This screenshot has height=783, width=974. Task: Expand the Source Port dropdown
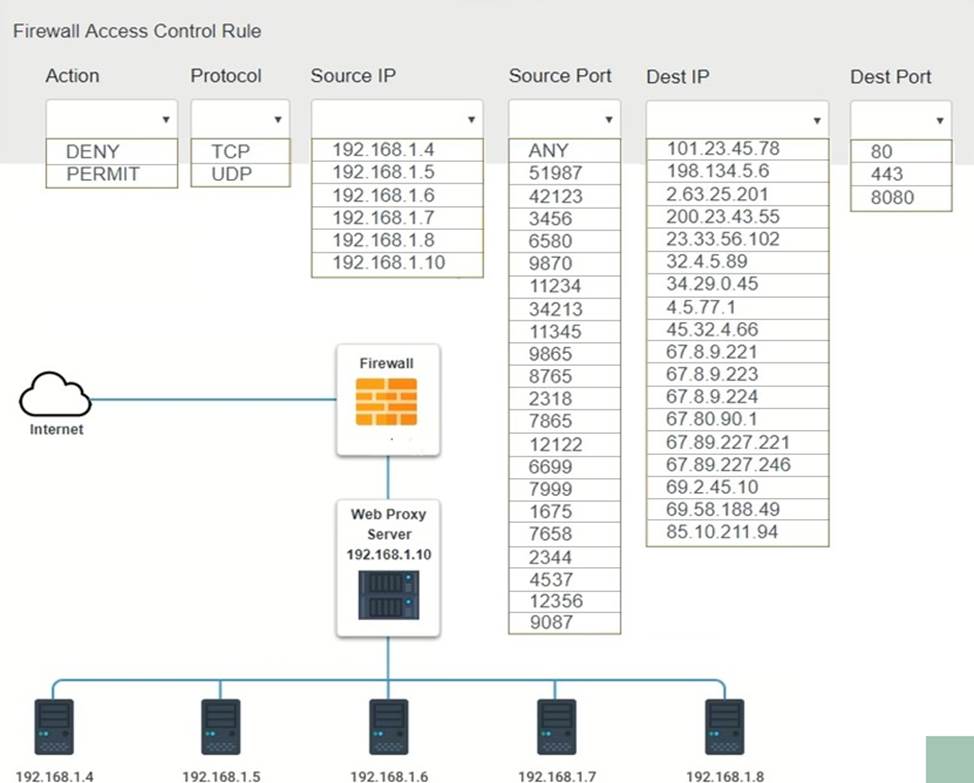pos(563,119)
